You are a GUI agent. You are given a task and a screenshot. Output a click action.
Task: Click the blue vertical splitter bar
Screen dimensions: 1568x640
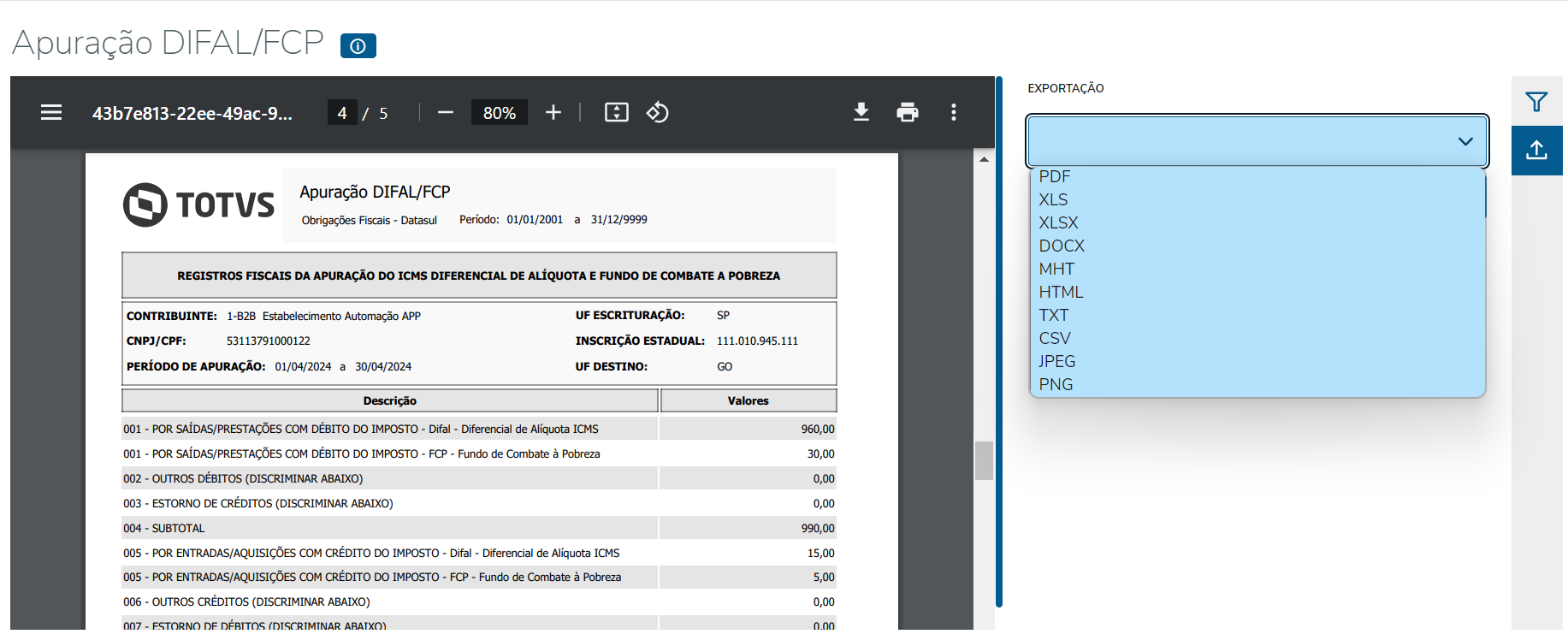pos(999,341)
